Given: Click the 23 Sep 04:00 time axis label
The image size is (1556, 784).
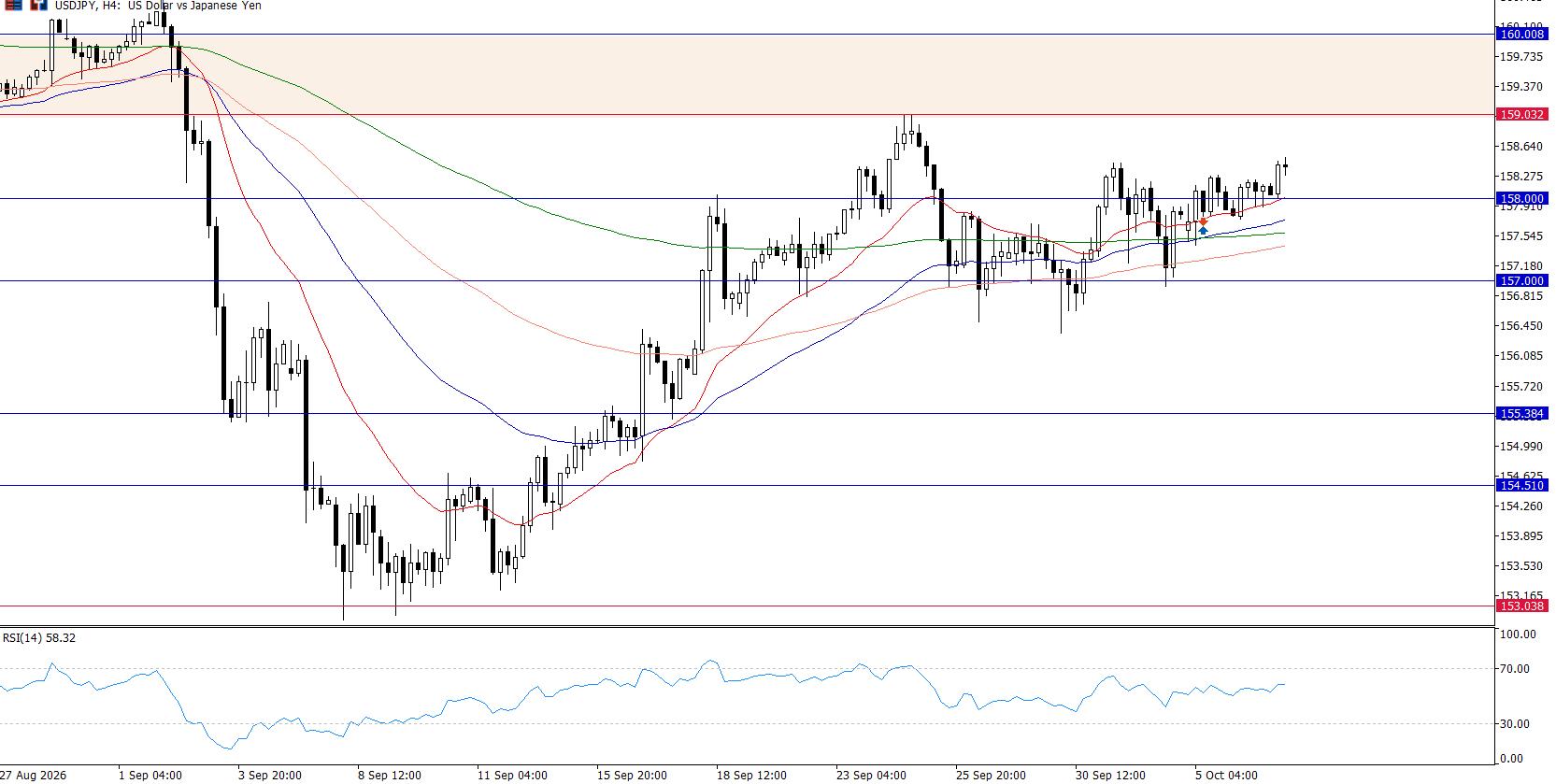Looking at the screenshot, I should 871,775.
